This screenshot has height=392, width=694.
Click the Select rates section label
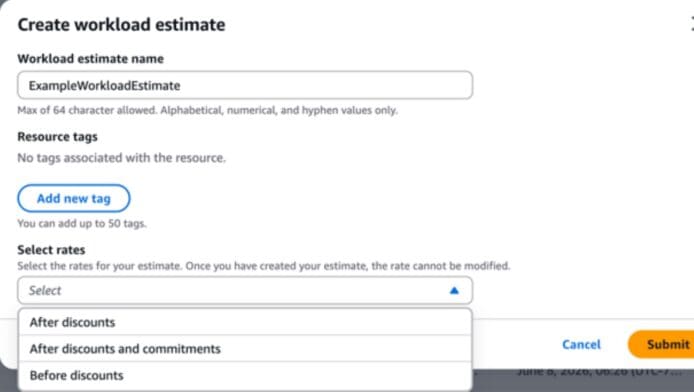pos(51,250)
